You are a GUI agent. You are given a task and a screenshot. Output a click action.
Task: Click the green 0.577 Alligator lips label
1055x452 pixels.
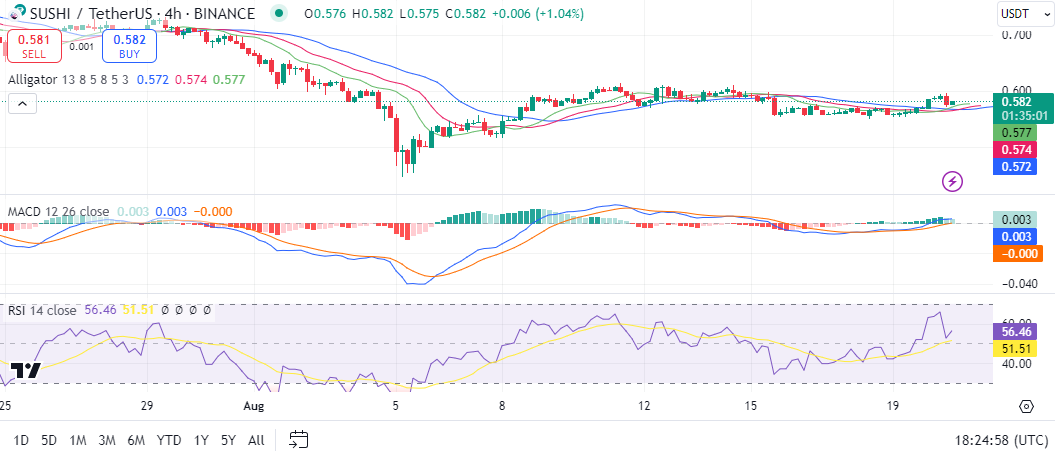click(1015, 133)
